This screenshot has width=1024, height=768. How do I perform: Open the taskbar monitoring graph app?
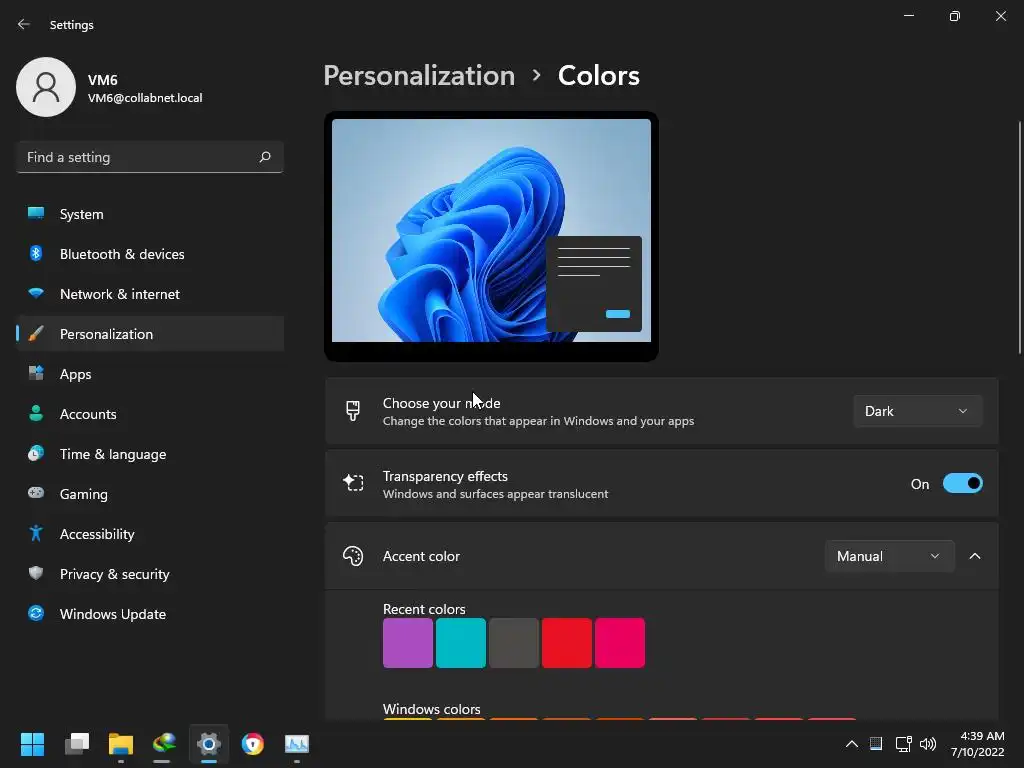pos(297,744)
